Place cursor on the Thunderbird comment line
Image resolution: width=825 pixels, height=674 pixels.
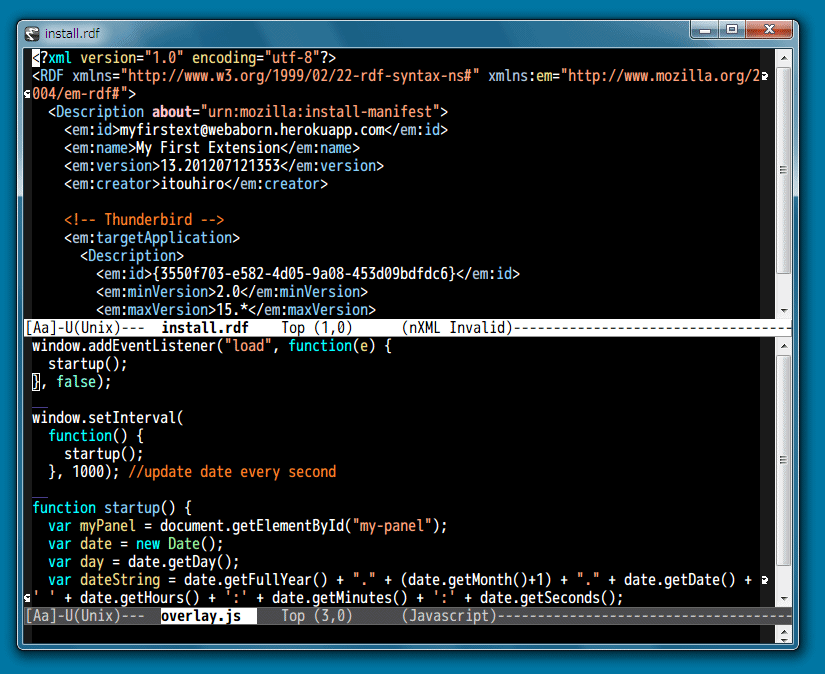pyautogui.click(x=144, y=219)
